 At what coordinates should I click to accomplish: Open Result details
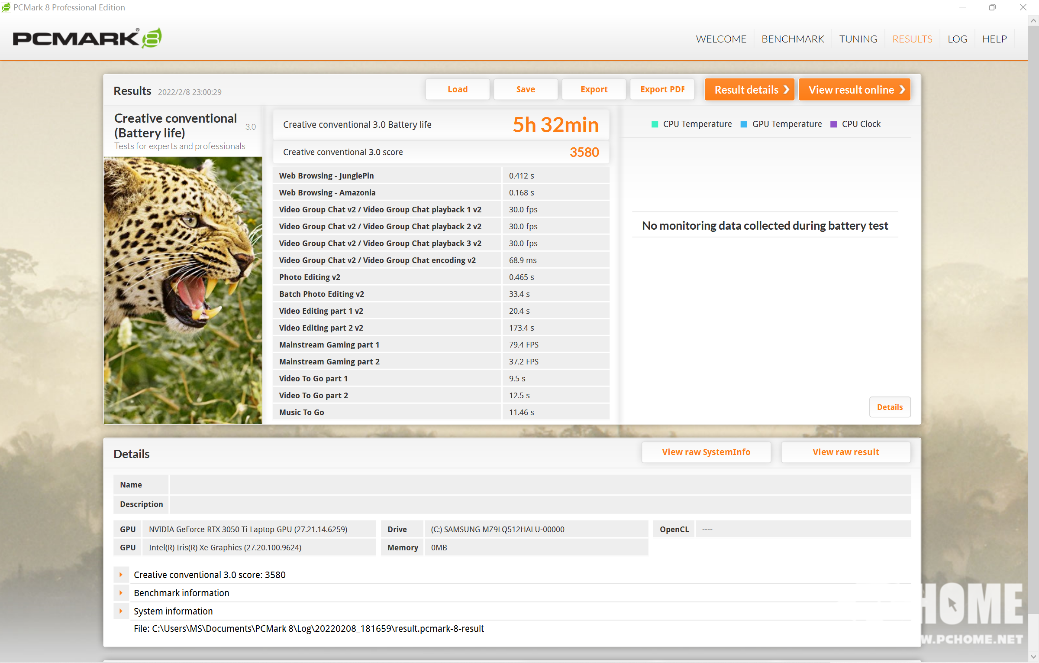coord(751,90)
